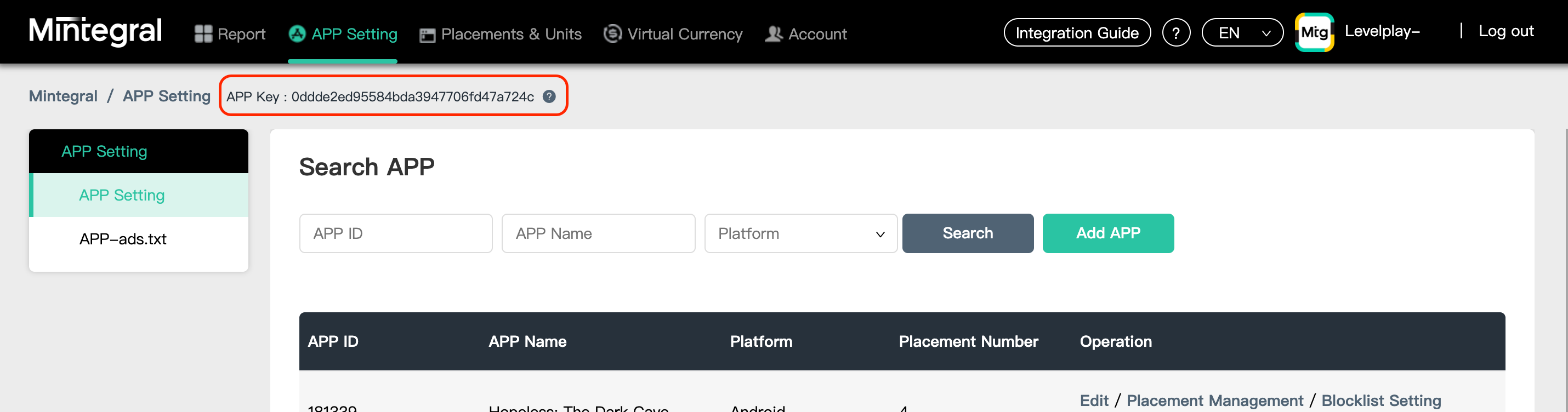The width and height of the screenshot is (1568, 412).
Task: Open the Placements & Units tab
Action: (510, 34)
